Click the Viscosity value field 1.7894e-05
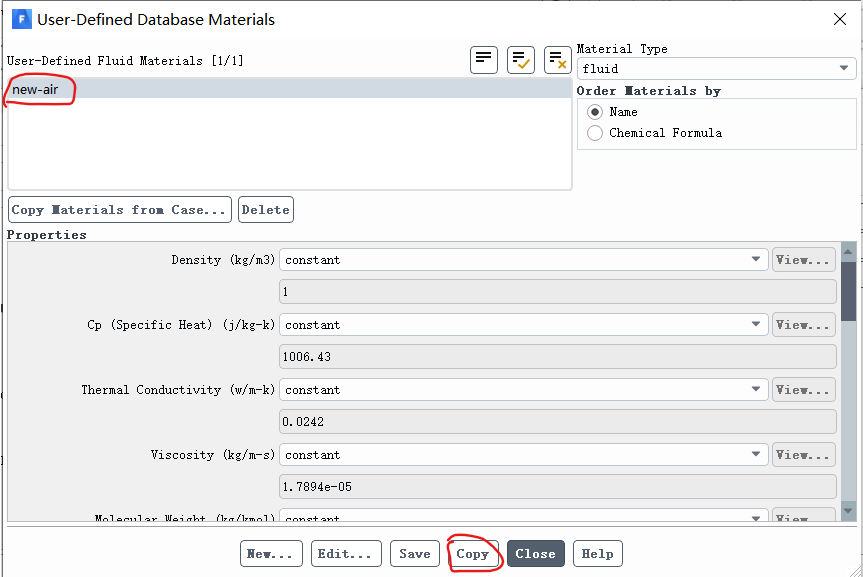 point(558,487)
